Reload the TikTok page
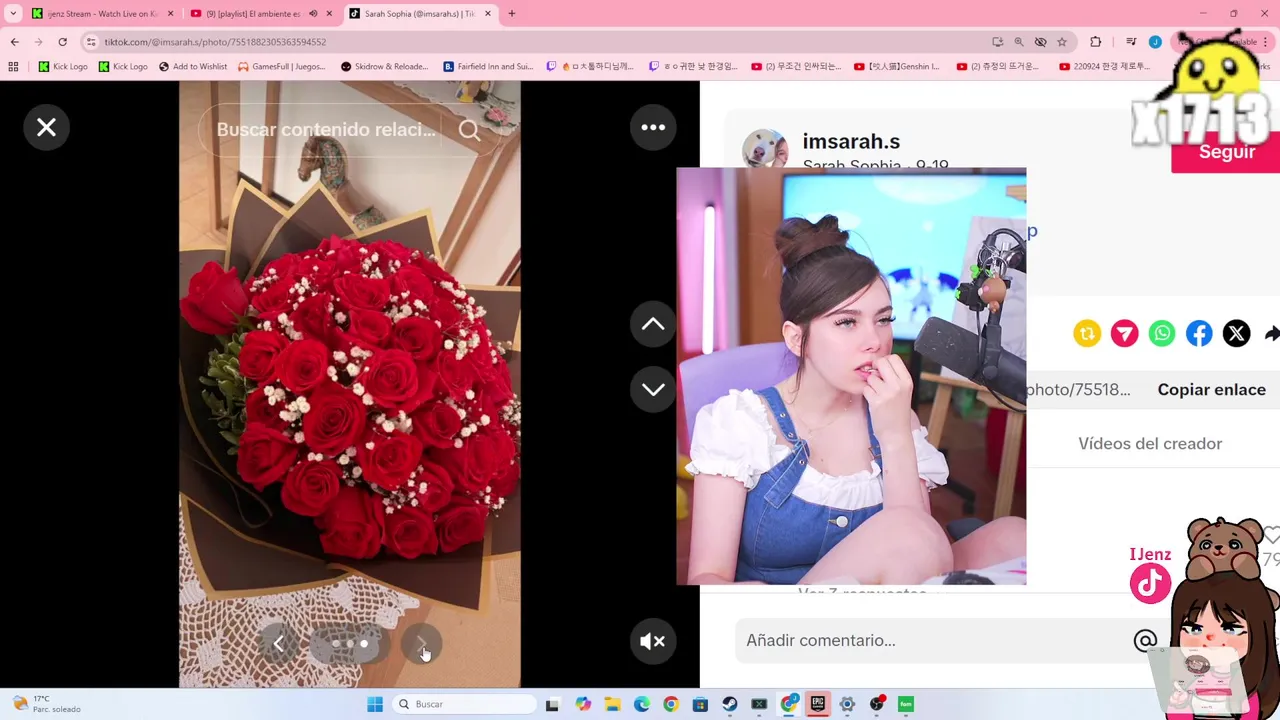 click(x=62, y=42)
